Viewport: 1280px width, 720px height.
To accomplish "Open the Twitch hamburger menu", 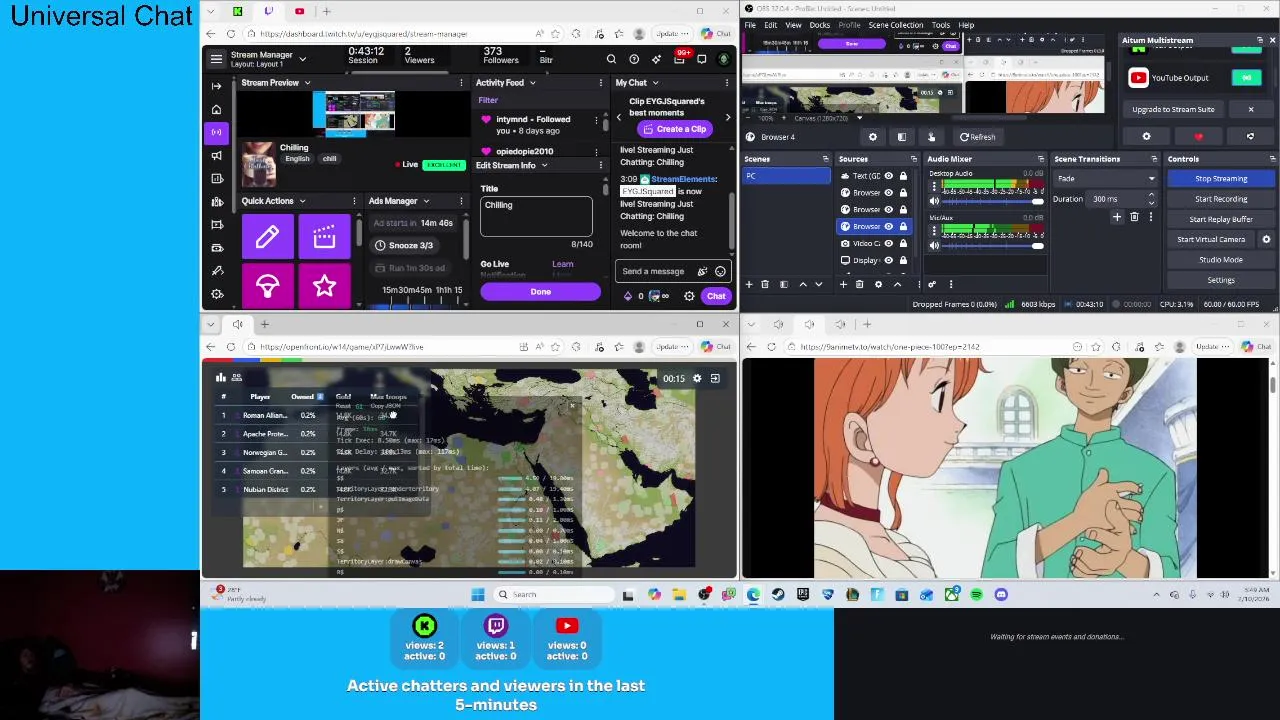I will pyautogui.click(x=216, y=59).
